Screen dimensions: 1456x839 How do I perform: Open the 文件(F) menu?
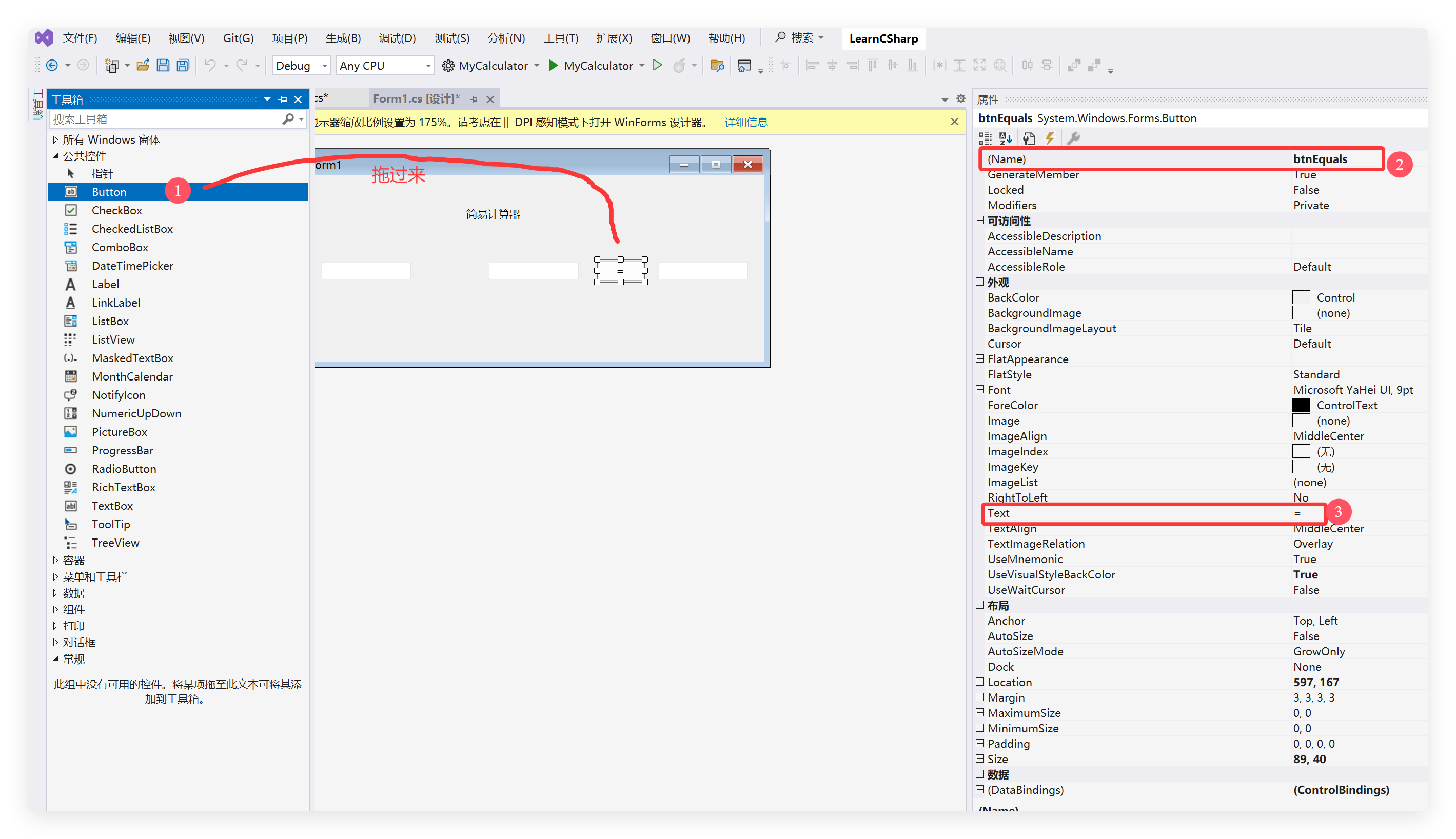point(80,38)
